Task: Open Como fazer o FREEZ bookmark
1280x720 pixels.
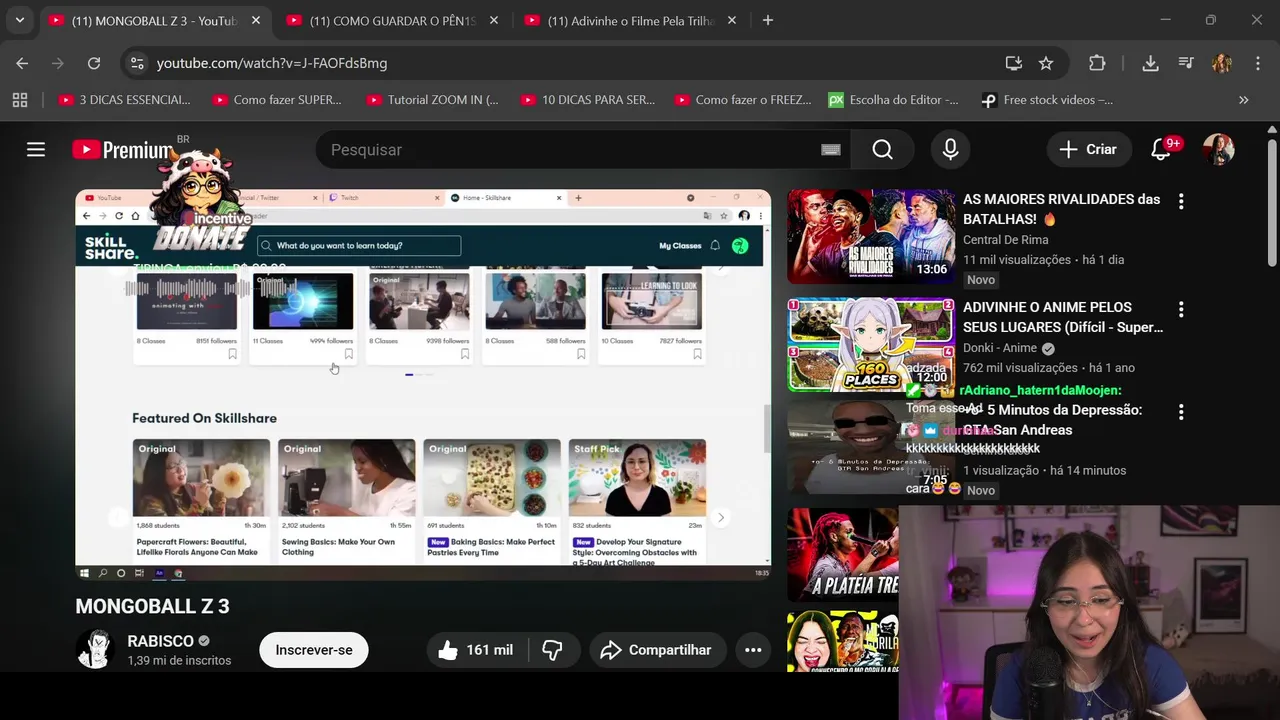Action: coord(742,100)
